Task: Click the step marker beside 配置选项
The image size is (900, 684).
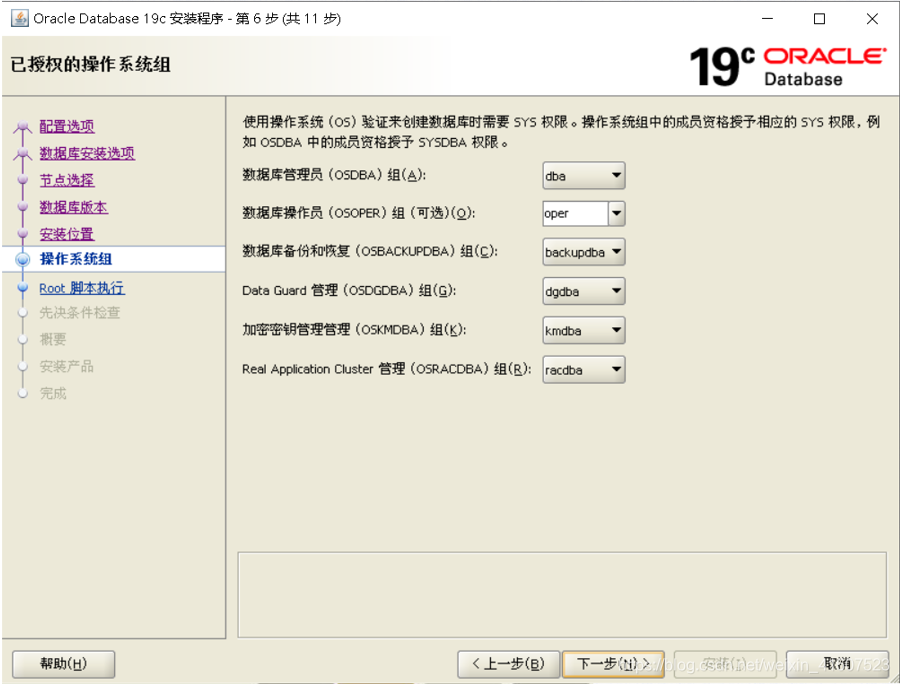Action: [22, 126]
